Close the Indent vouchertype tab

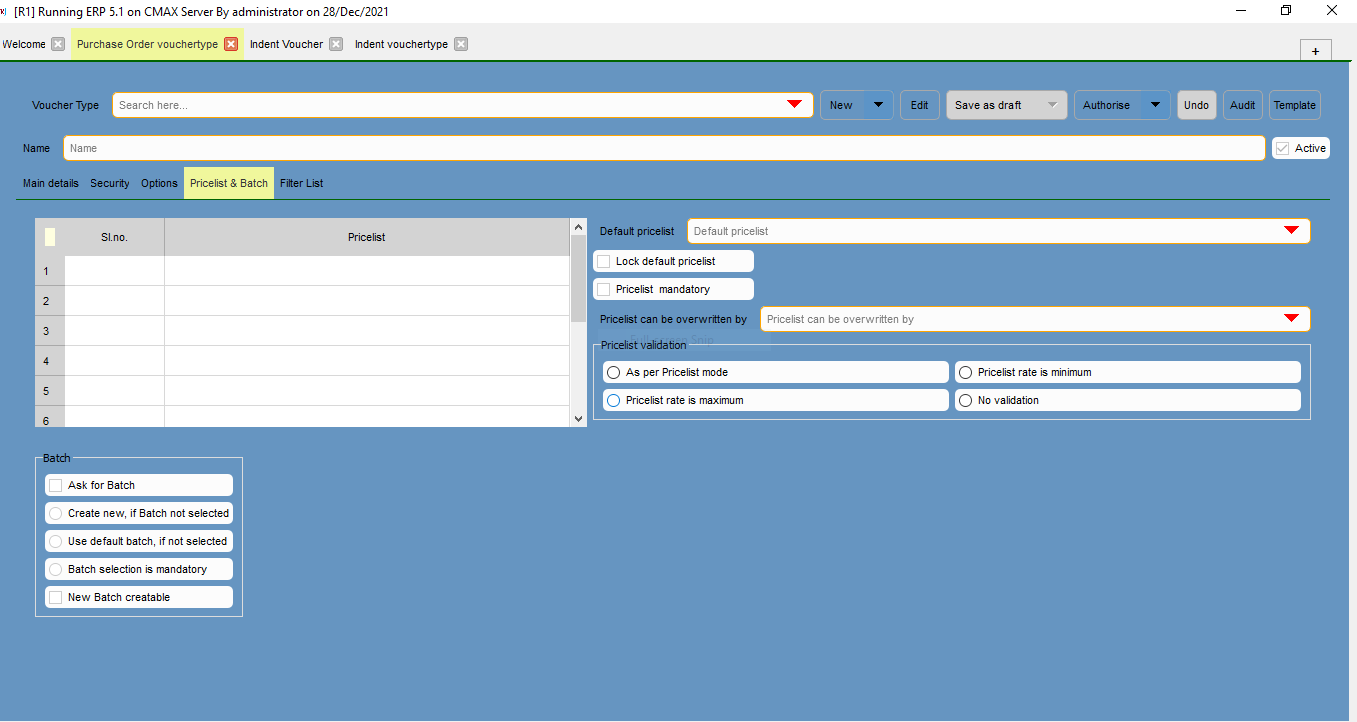tap(460, 44)
